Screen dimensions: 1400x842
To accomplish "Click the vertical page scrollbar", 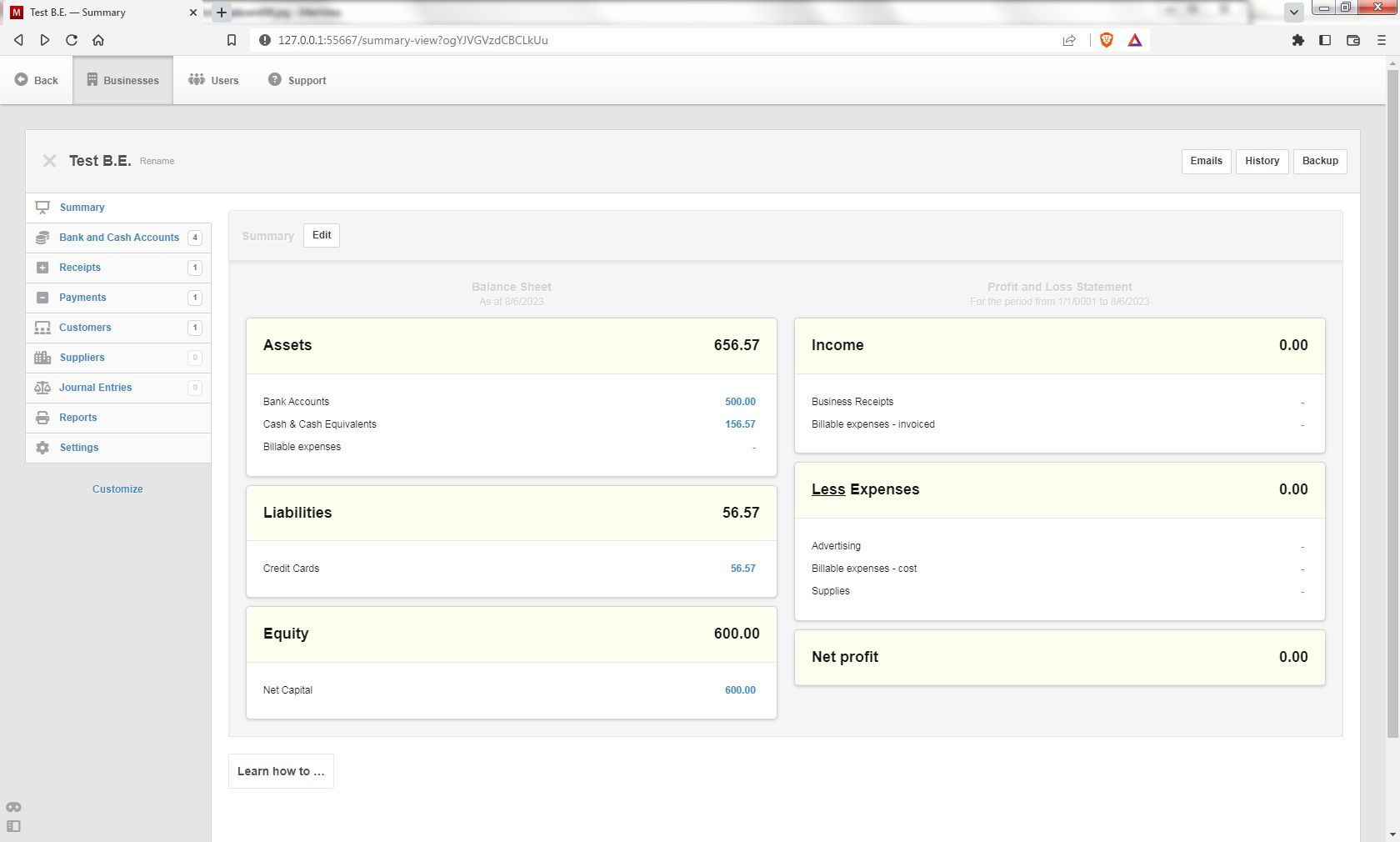I will click(x=1392, y=403).
